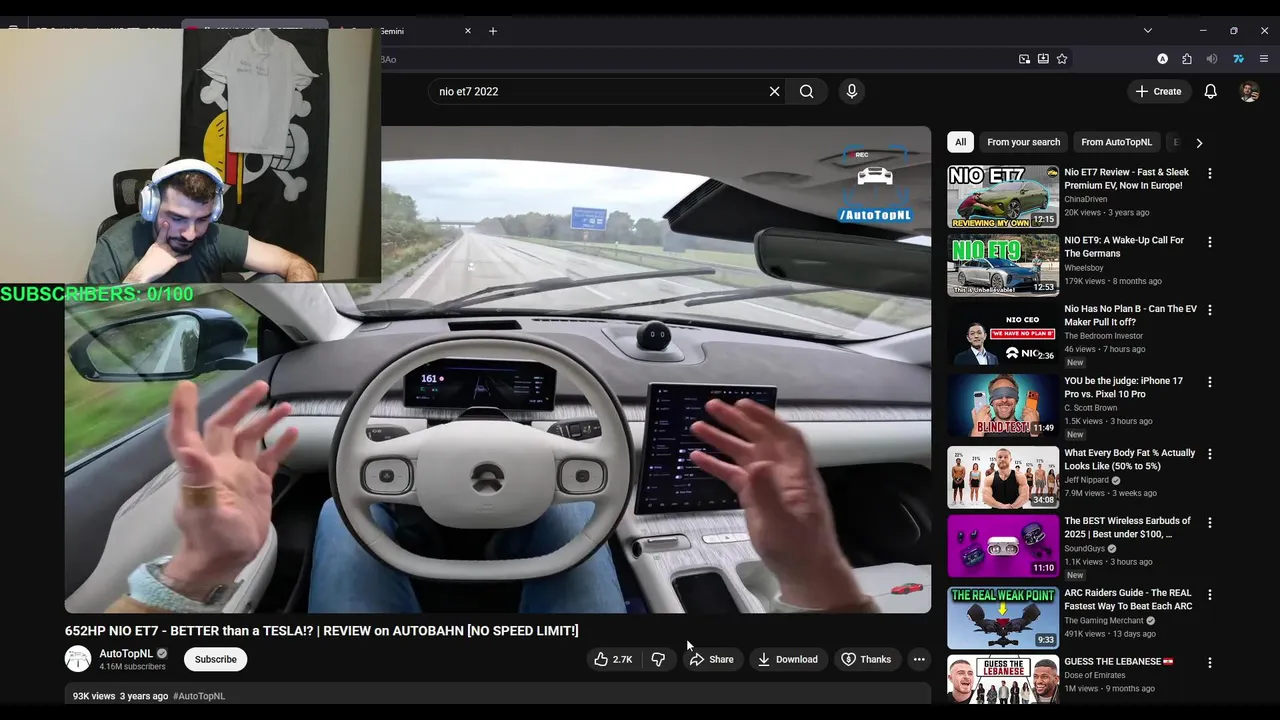Open options menu for ARC Raiders Guide video
Screen dimensions: 1280x720
pyautogui.click(x=1210, y=595)
